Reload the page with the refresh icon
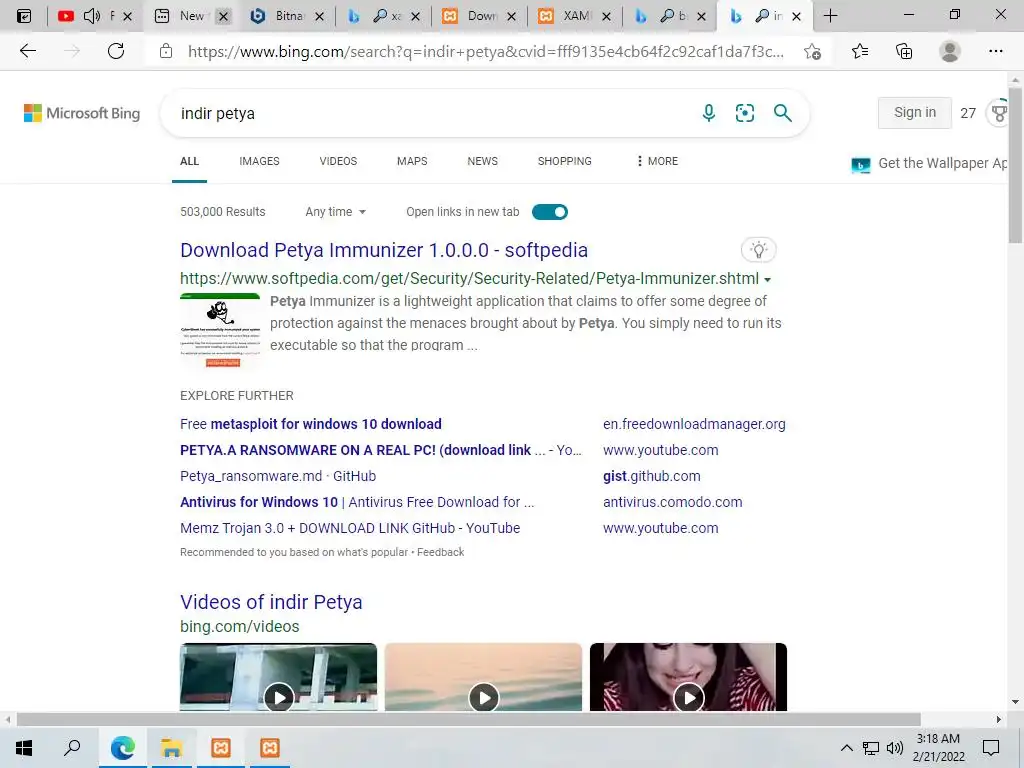 coord(116,51)
